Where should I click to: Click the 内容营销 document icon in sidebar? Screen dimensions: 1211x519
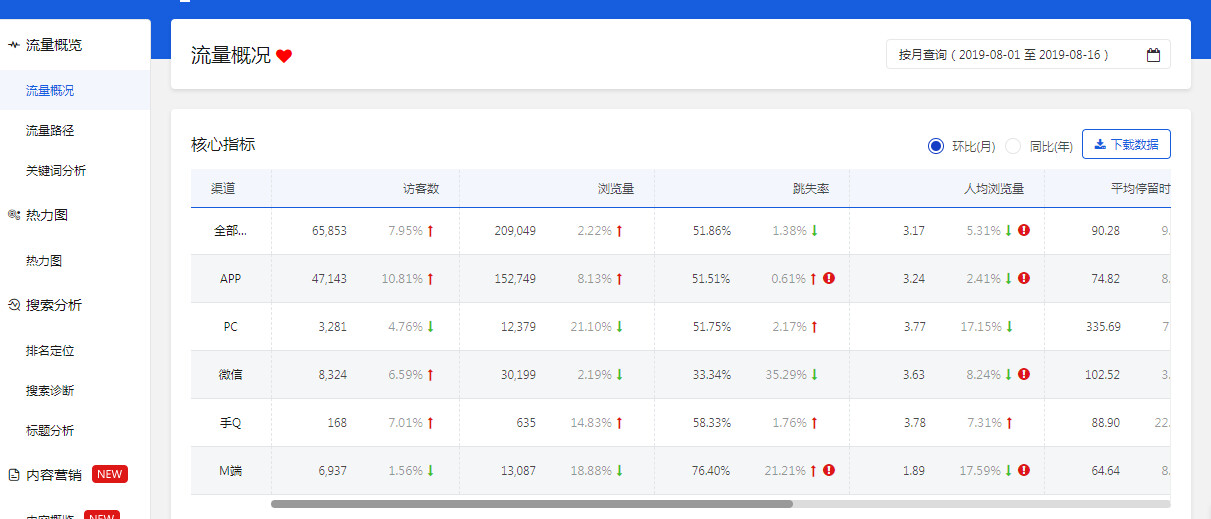[x=14, y=475]
